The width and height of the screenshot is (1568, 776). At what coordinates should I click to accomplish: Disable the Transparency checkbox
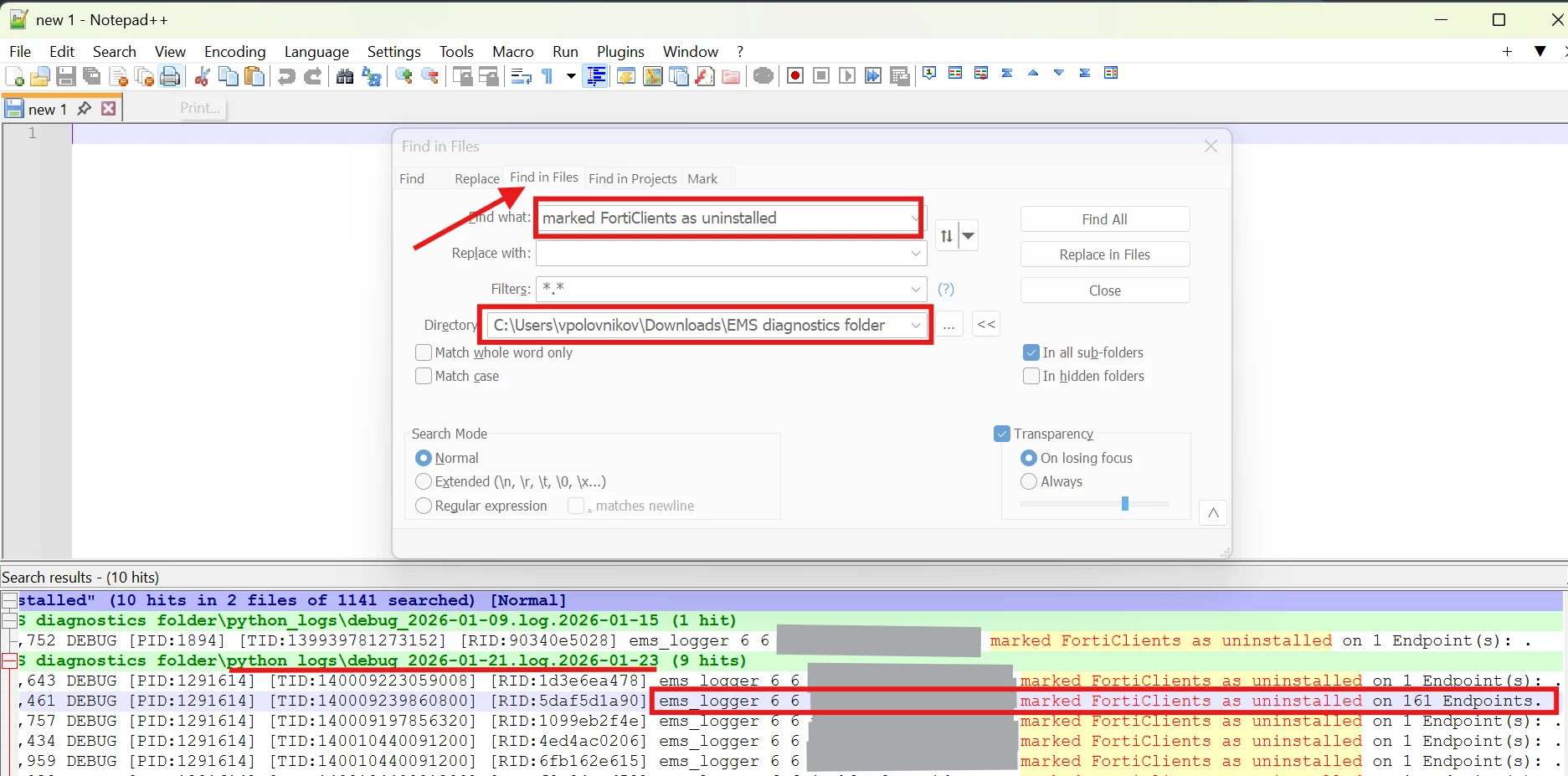[x=1002, y=434]
